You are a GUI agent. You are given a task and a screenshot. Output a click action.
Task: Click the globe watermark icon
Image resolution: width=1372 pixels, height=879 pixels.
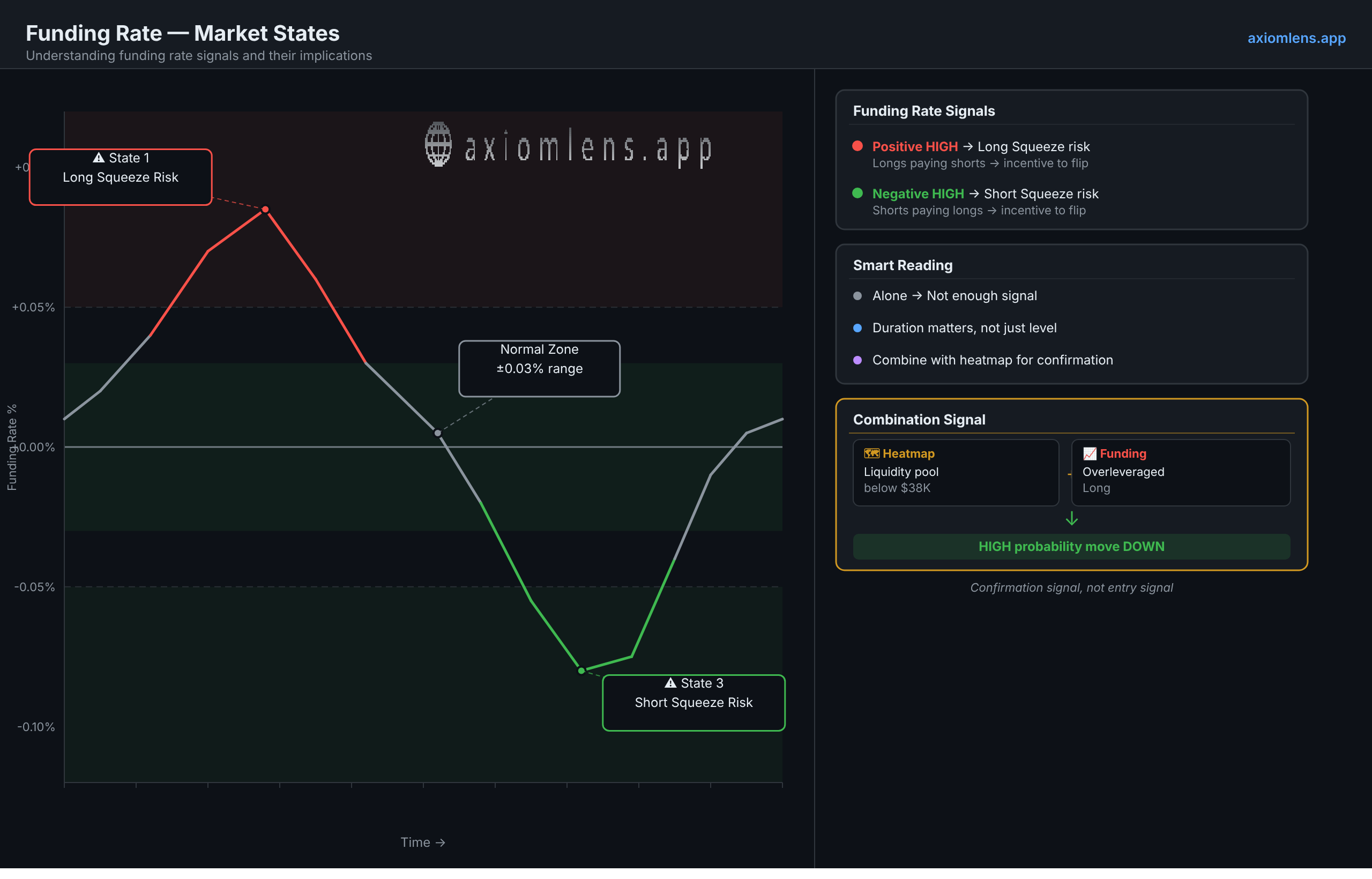tap(438, 144)
